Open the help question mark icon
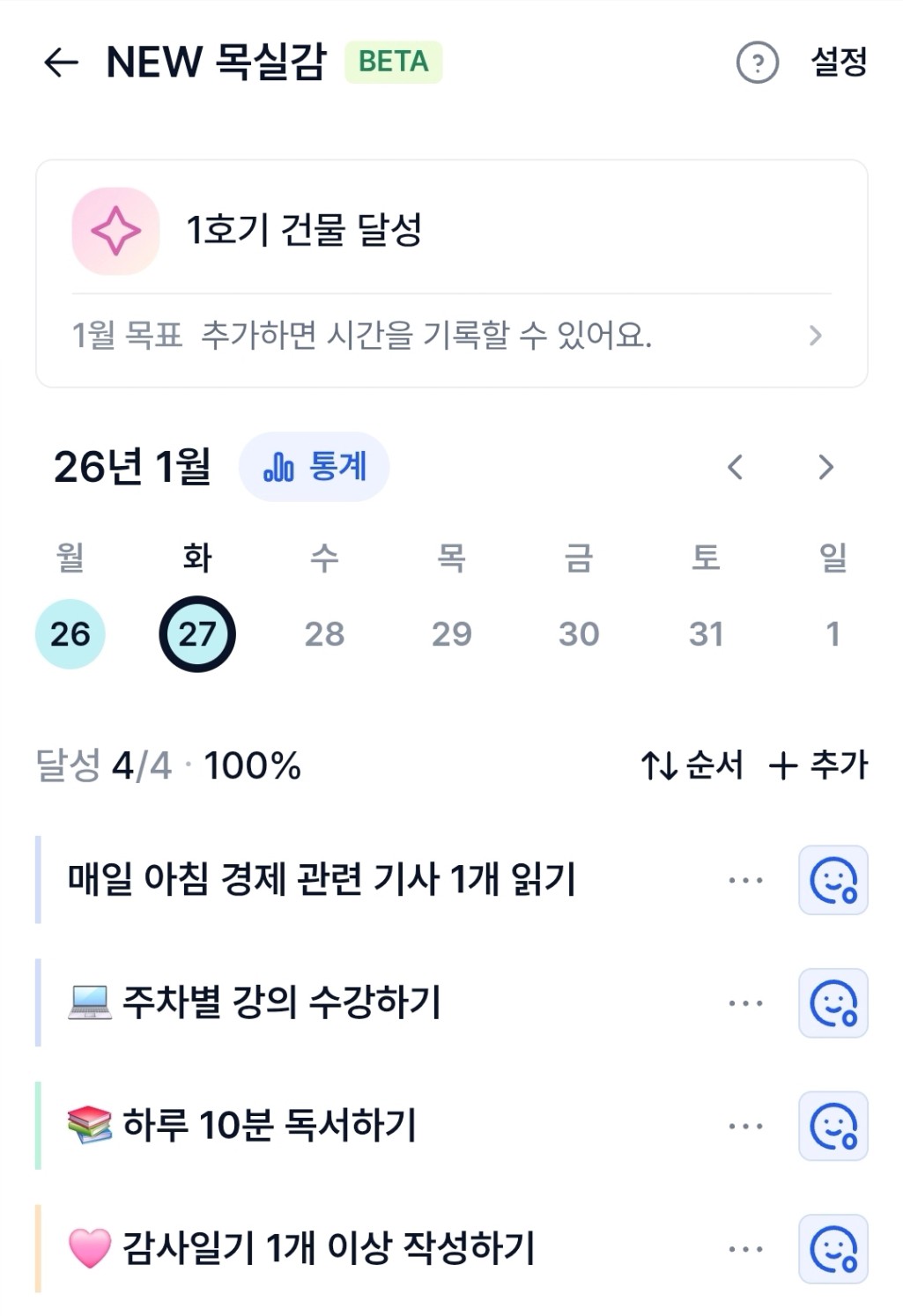Viewport: 903px width, 1316px height. tap(757, 63)
